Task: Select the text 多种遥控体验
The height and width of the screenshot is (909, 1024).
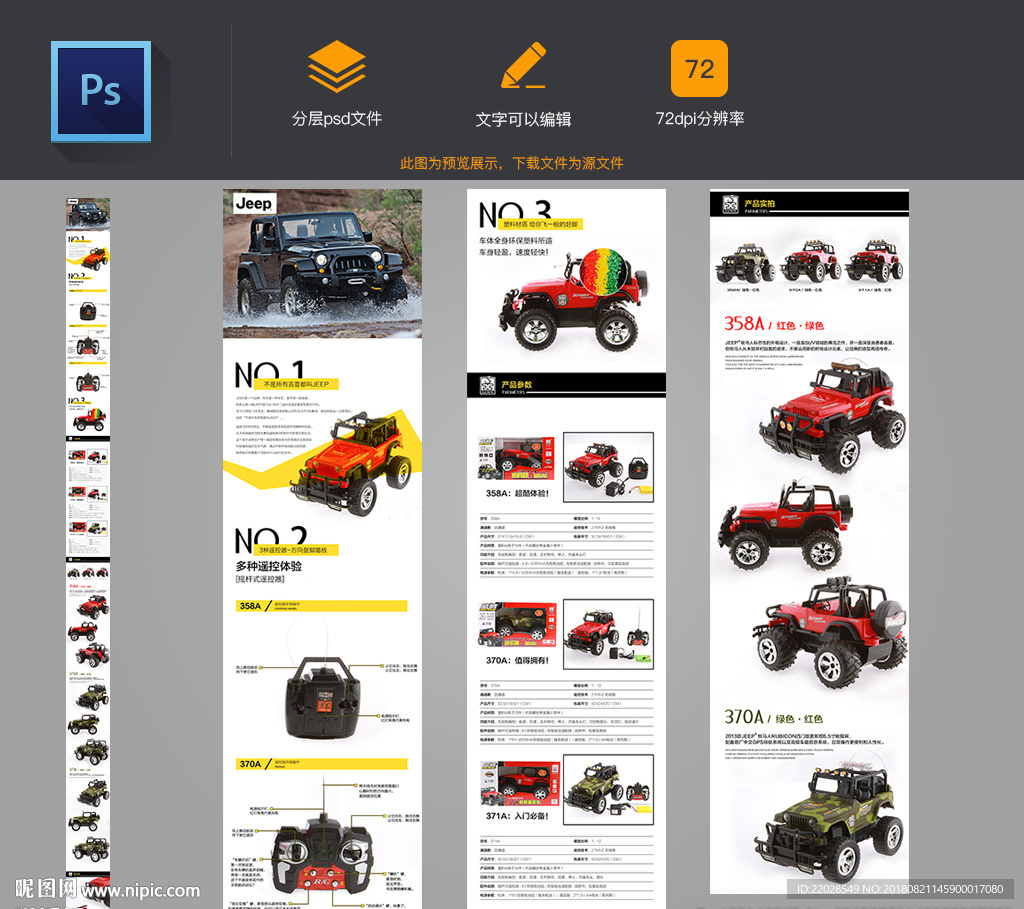Action: point(268,566)
